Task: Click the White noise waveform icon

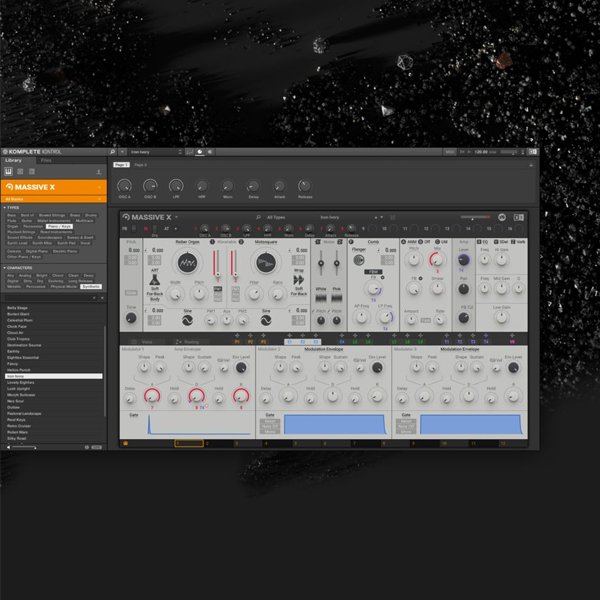Action: click(321, 298)
